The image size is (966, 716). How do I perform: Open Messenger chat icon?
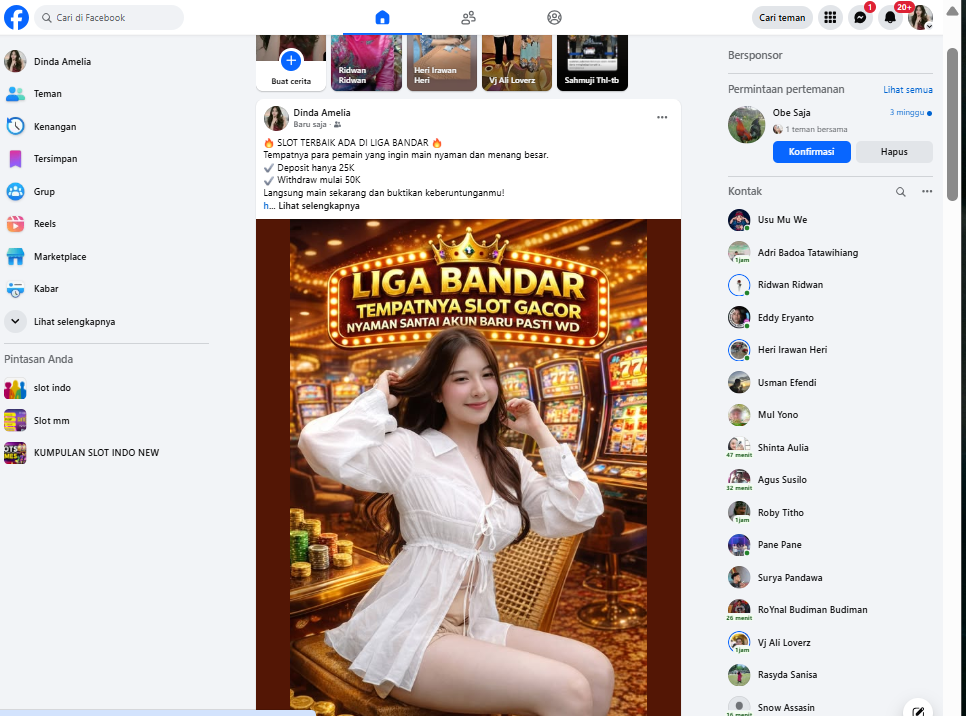pyautogui.click(x=860, y=17)
